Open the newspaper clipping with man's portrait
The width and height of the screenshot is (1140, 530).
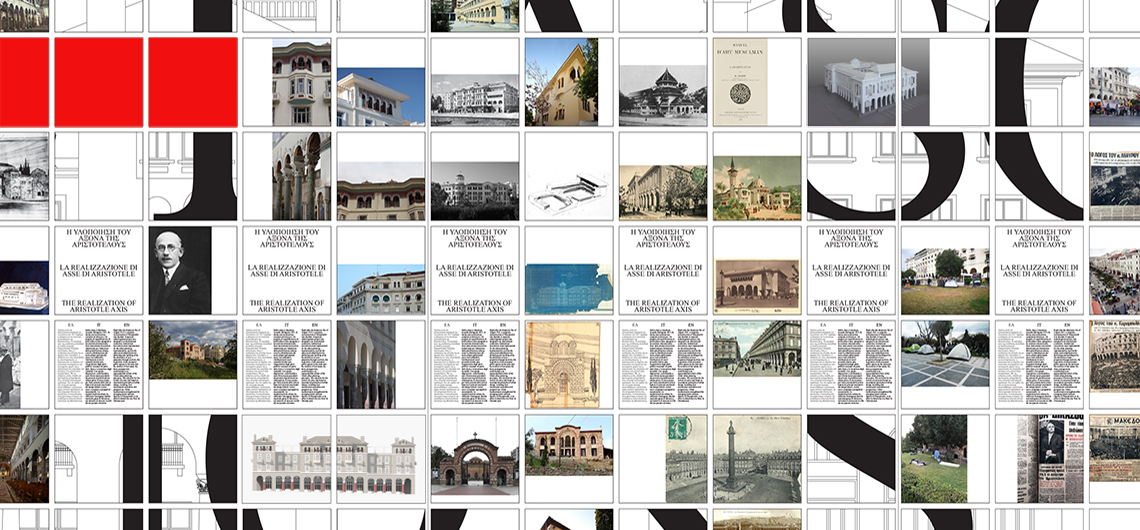1050,459
